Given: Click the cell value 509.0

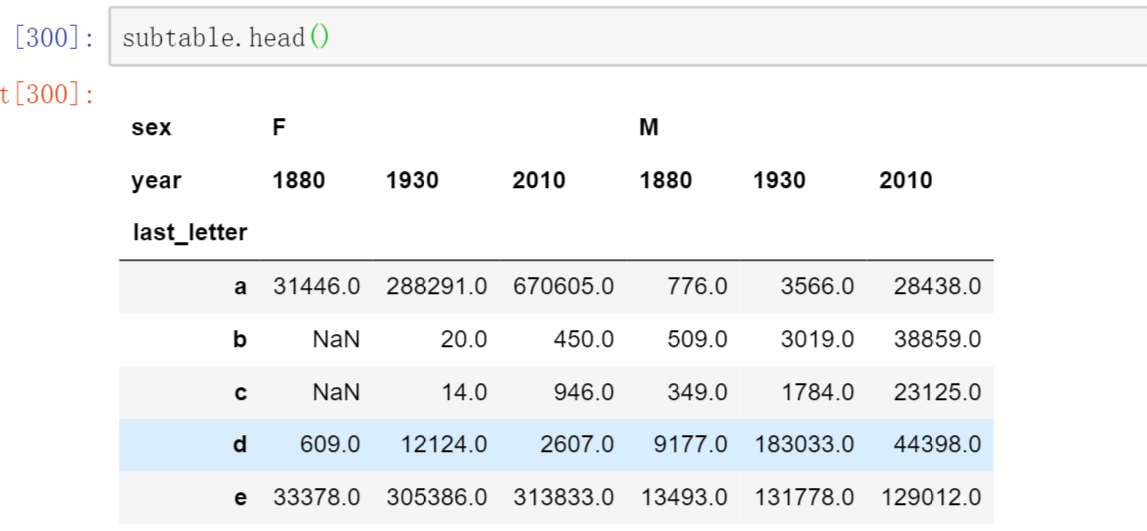Looking at the screenshot, I should (x=697, y=339).
